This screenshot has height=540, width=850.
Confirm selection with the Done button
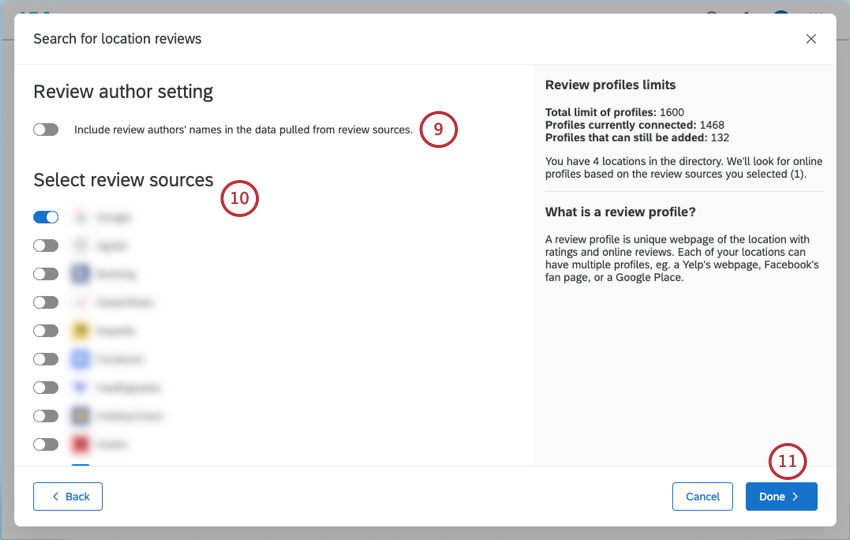click(781, 497)
